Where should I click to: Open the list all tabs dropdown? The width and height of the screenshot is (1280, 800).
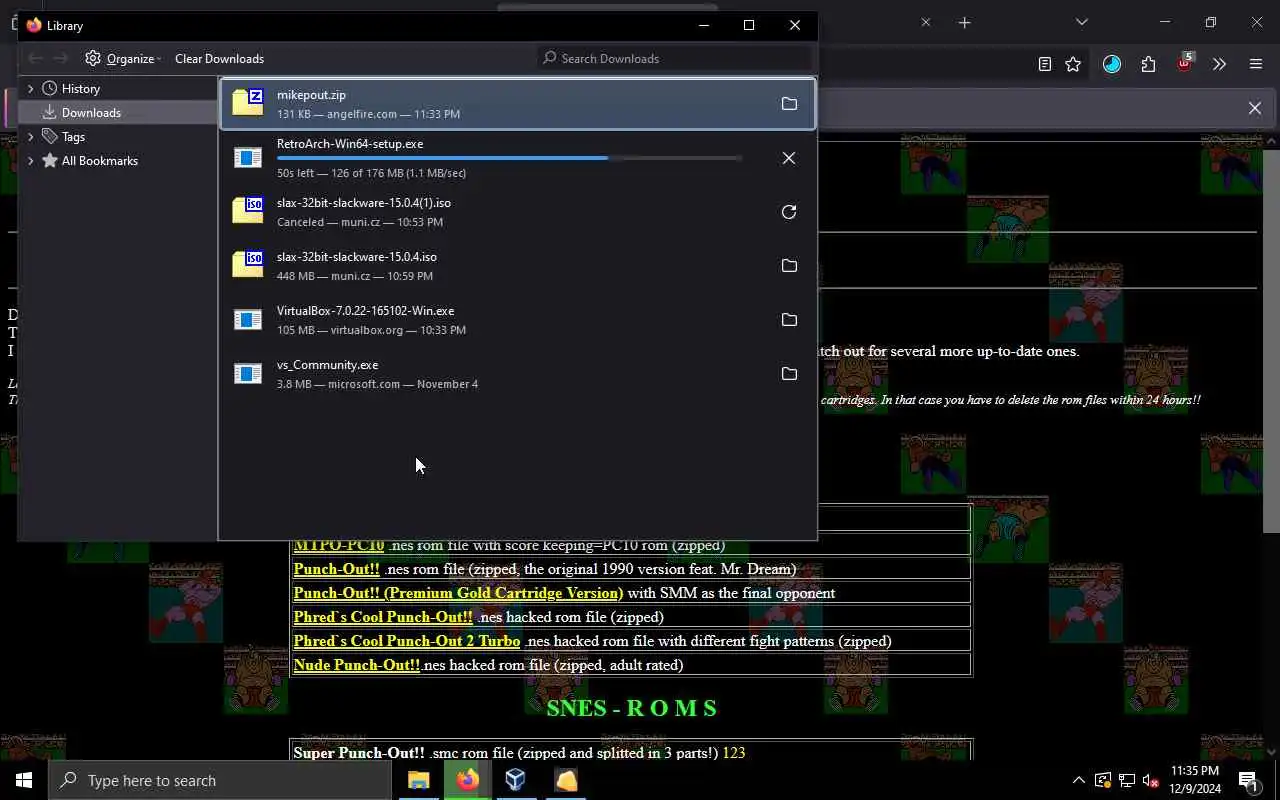click(x=1081, y=22)
